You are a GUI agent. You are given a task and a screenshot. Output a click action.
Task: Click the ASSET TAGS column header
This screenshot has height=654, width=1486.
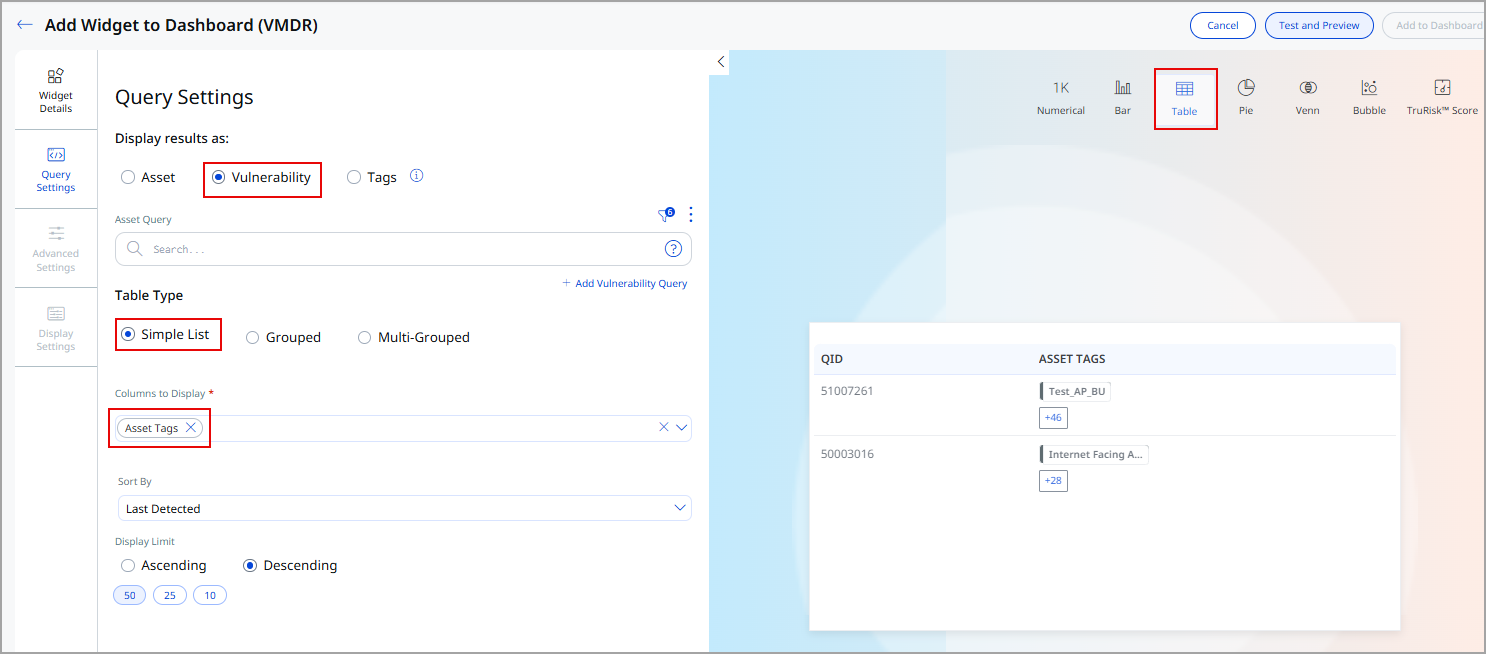(x=1072, y=359)
